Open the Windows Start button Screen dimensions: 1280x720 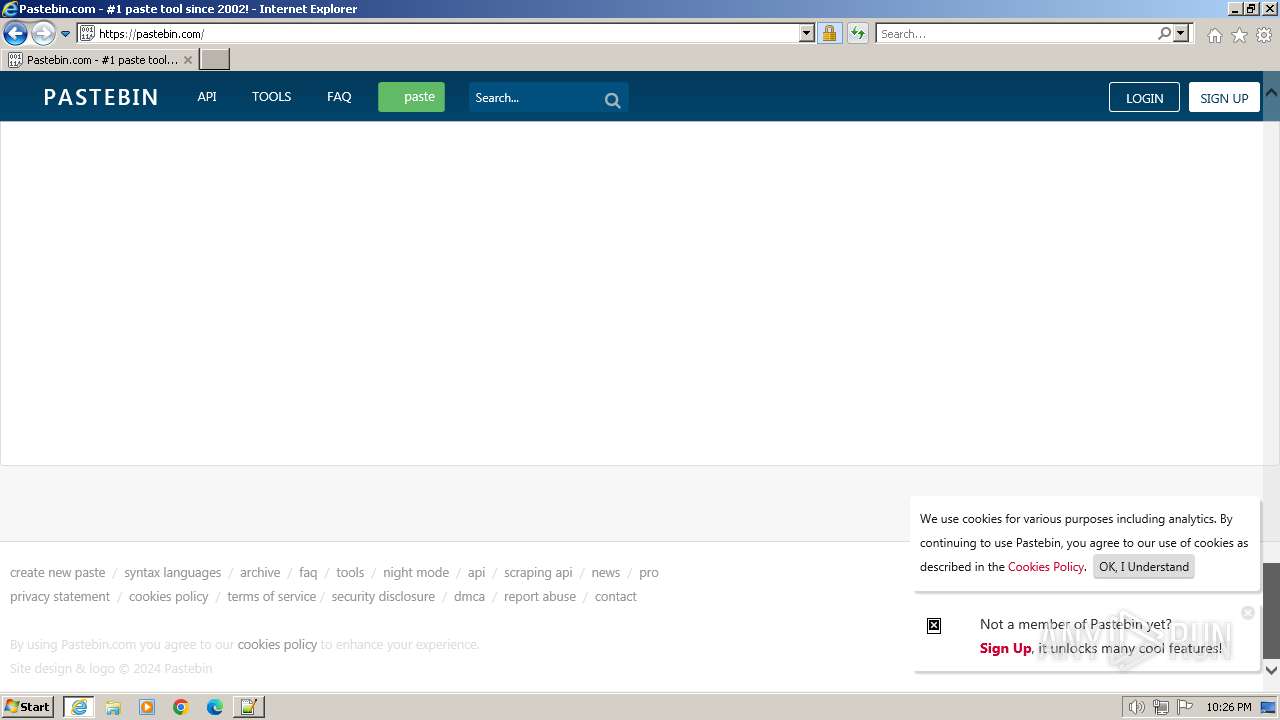tap(28, 707)
